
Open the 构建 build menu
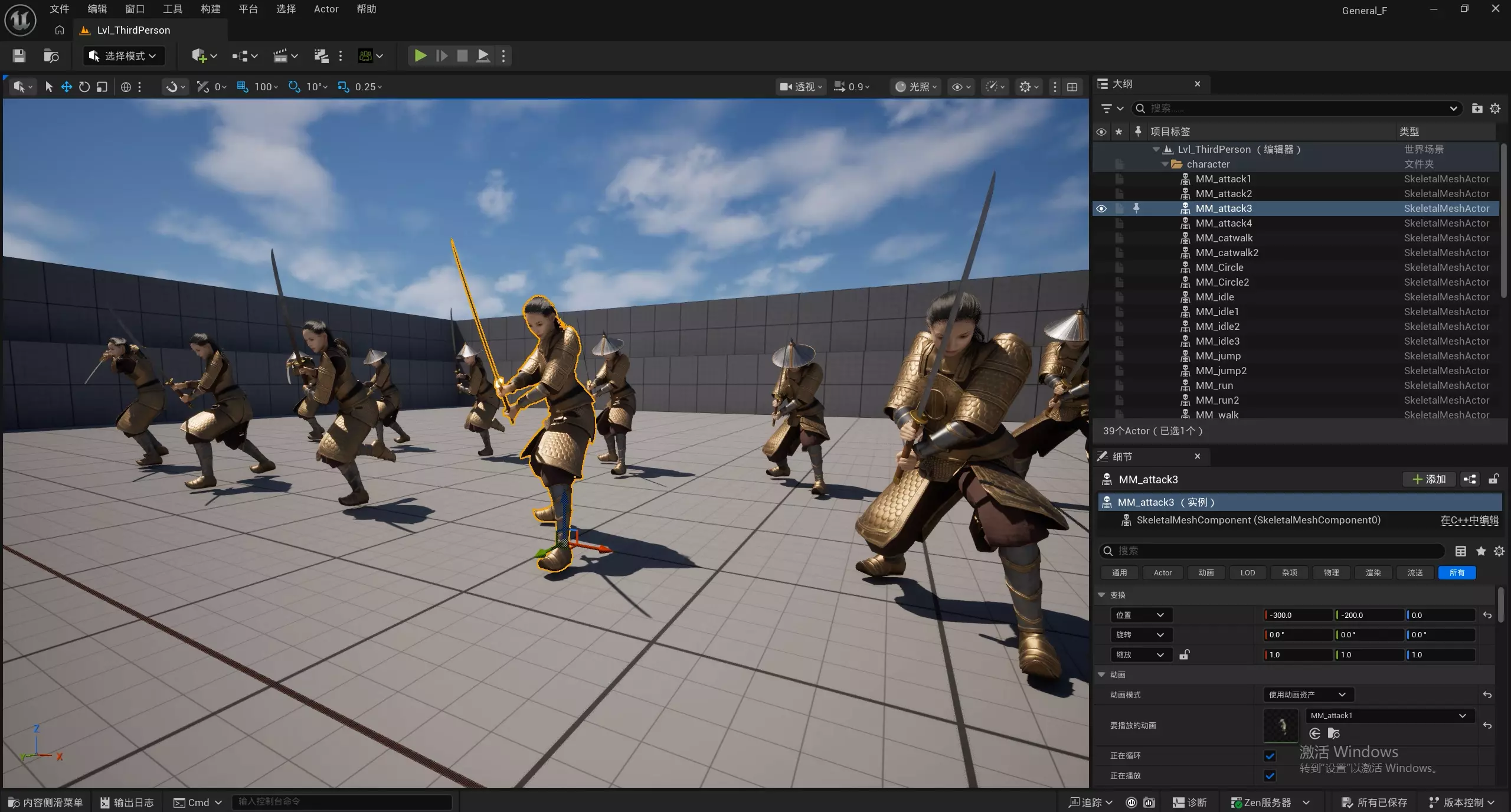(210, 9)
